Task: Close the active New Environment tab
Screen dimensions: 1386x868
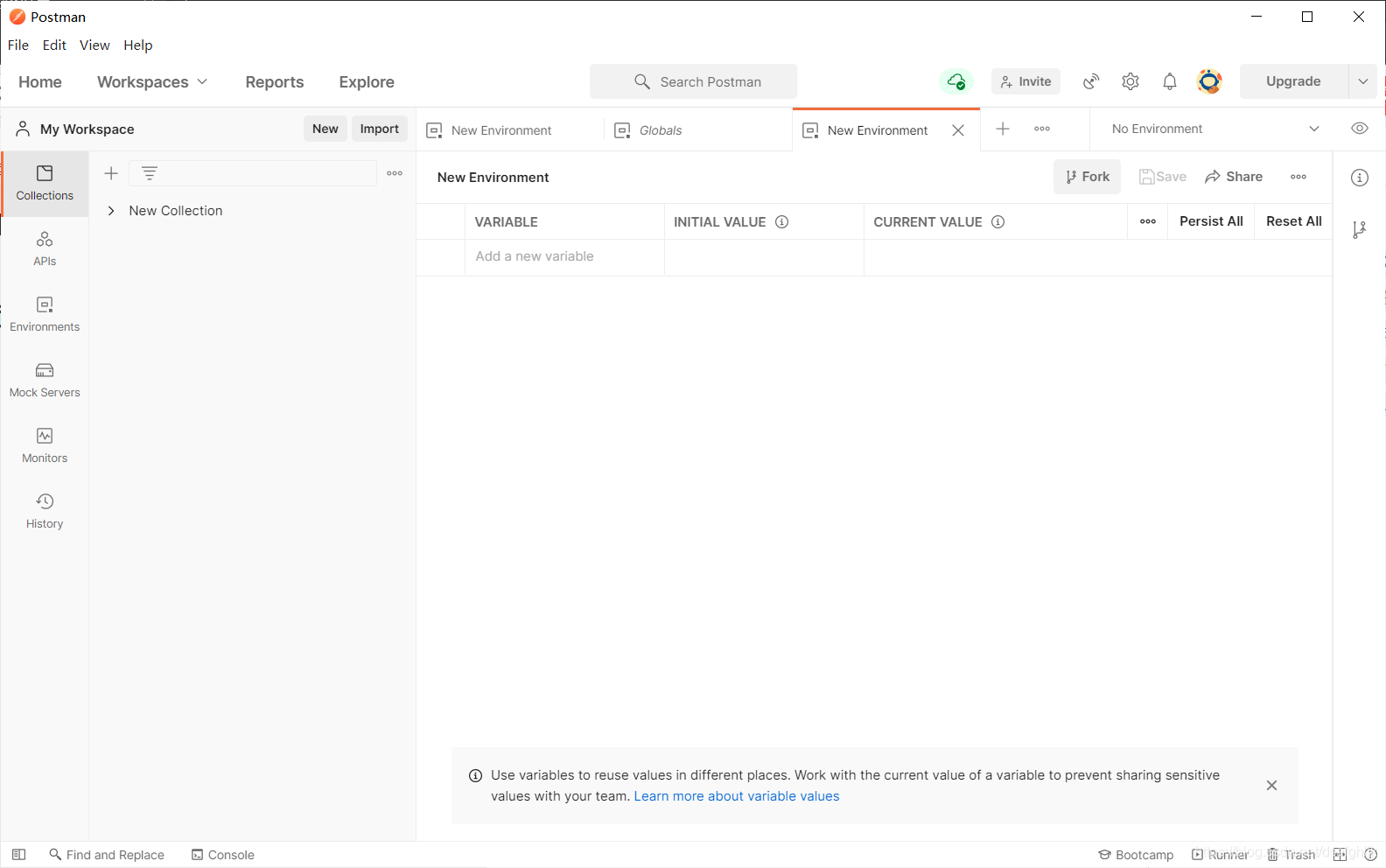Action: 958,130
